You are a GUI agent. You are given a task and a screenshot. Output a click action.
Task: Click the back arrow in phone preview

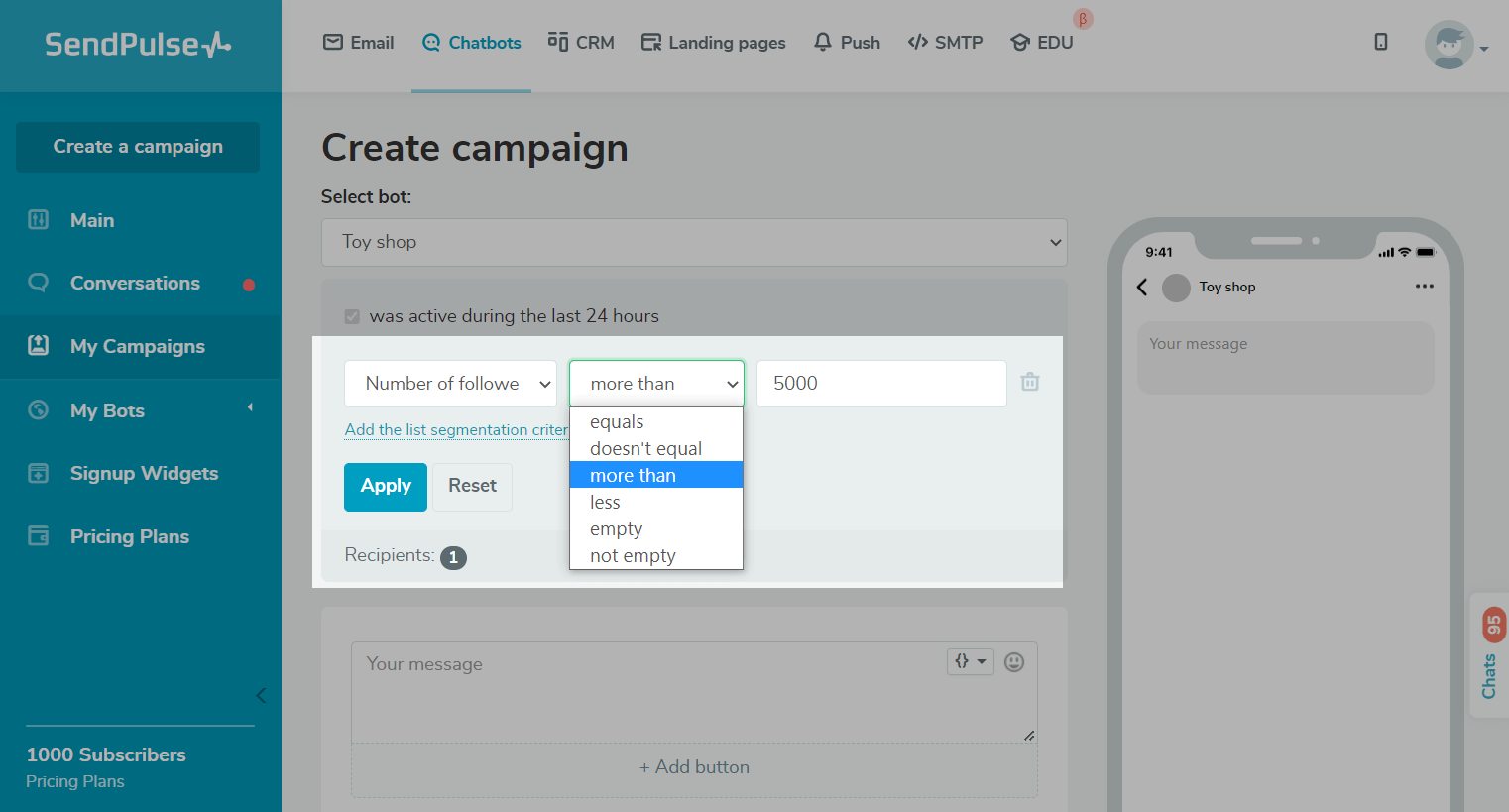1142,288
